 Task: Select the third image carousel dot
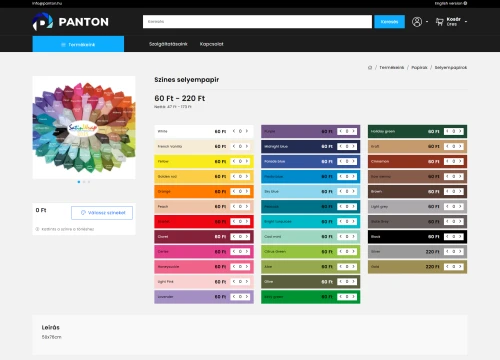(x=89, y=182)
